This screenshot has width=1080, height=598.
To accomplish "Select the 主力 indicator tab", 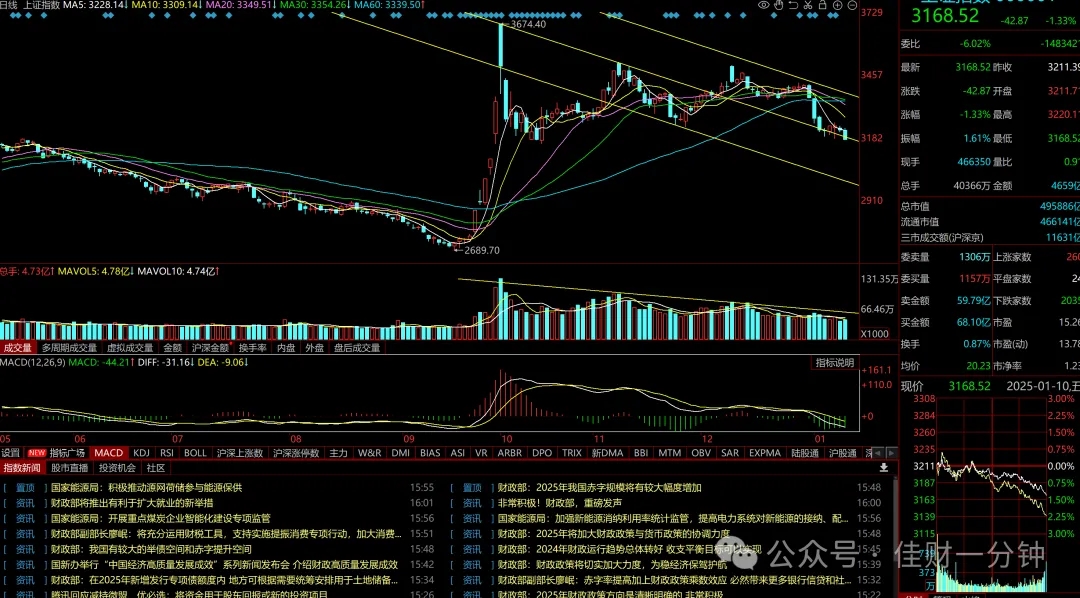I will 338,453.
